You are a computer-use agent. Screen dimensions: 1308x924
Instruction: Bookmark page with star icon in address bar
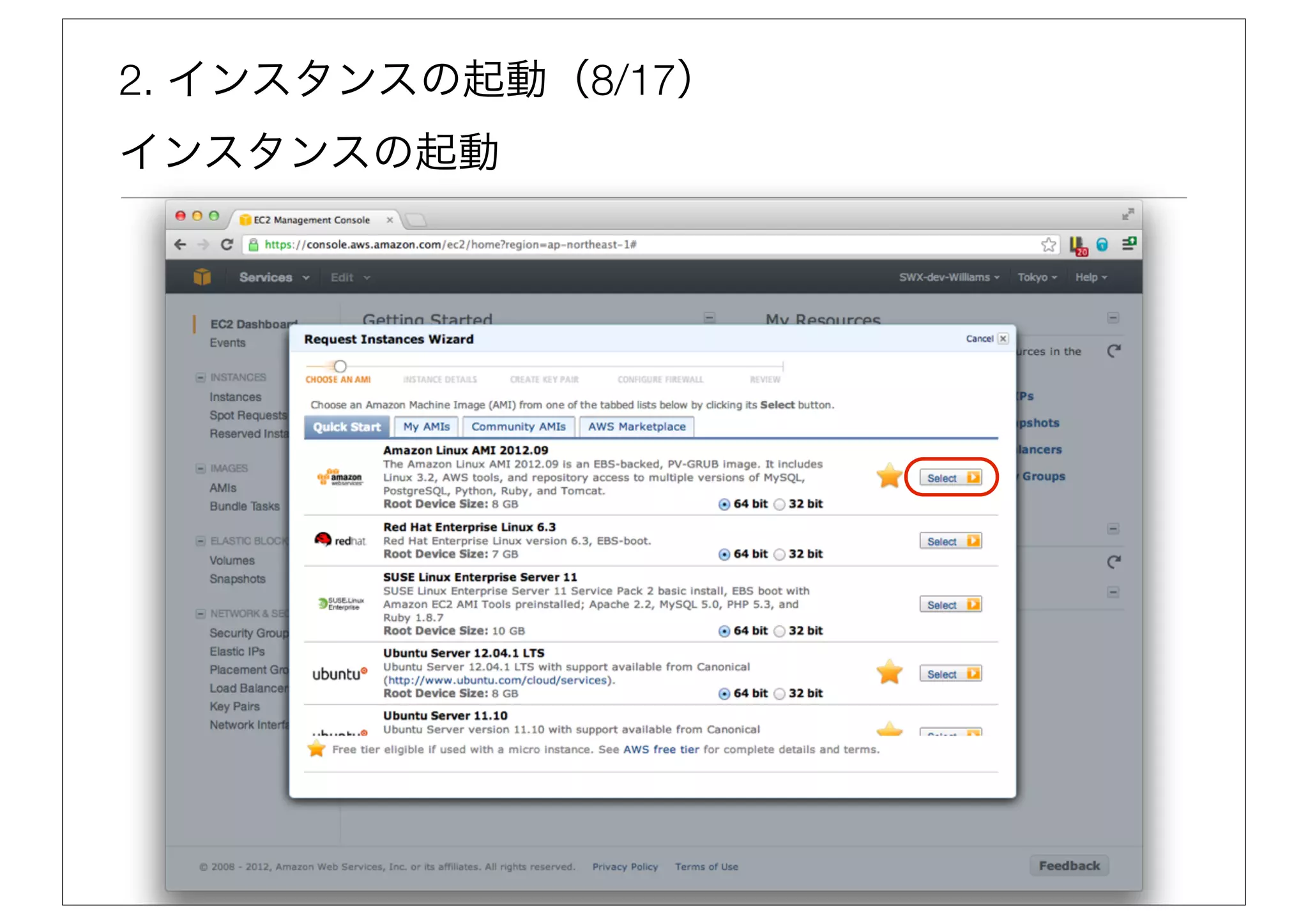pyautogui.click(x=1048, y=245)
